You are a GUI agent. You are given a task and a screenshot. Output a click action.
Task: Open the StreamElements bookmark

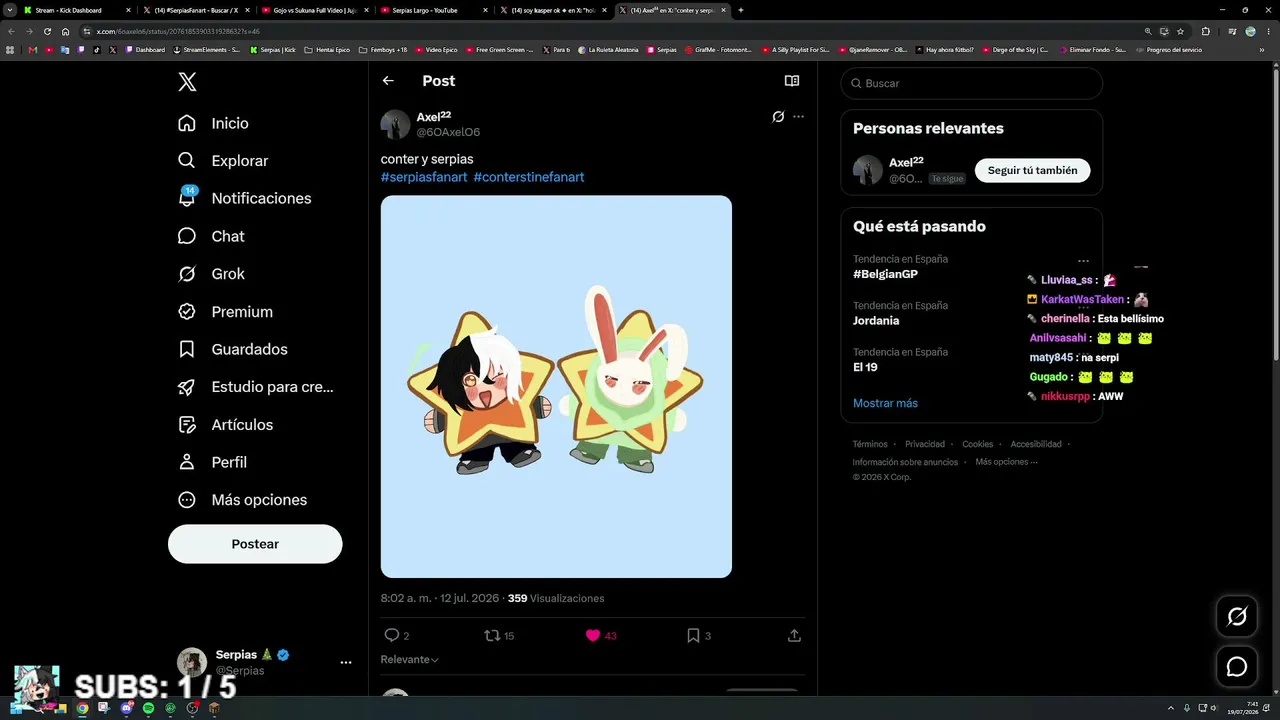(207, 50)
